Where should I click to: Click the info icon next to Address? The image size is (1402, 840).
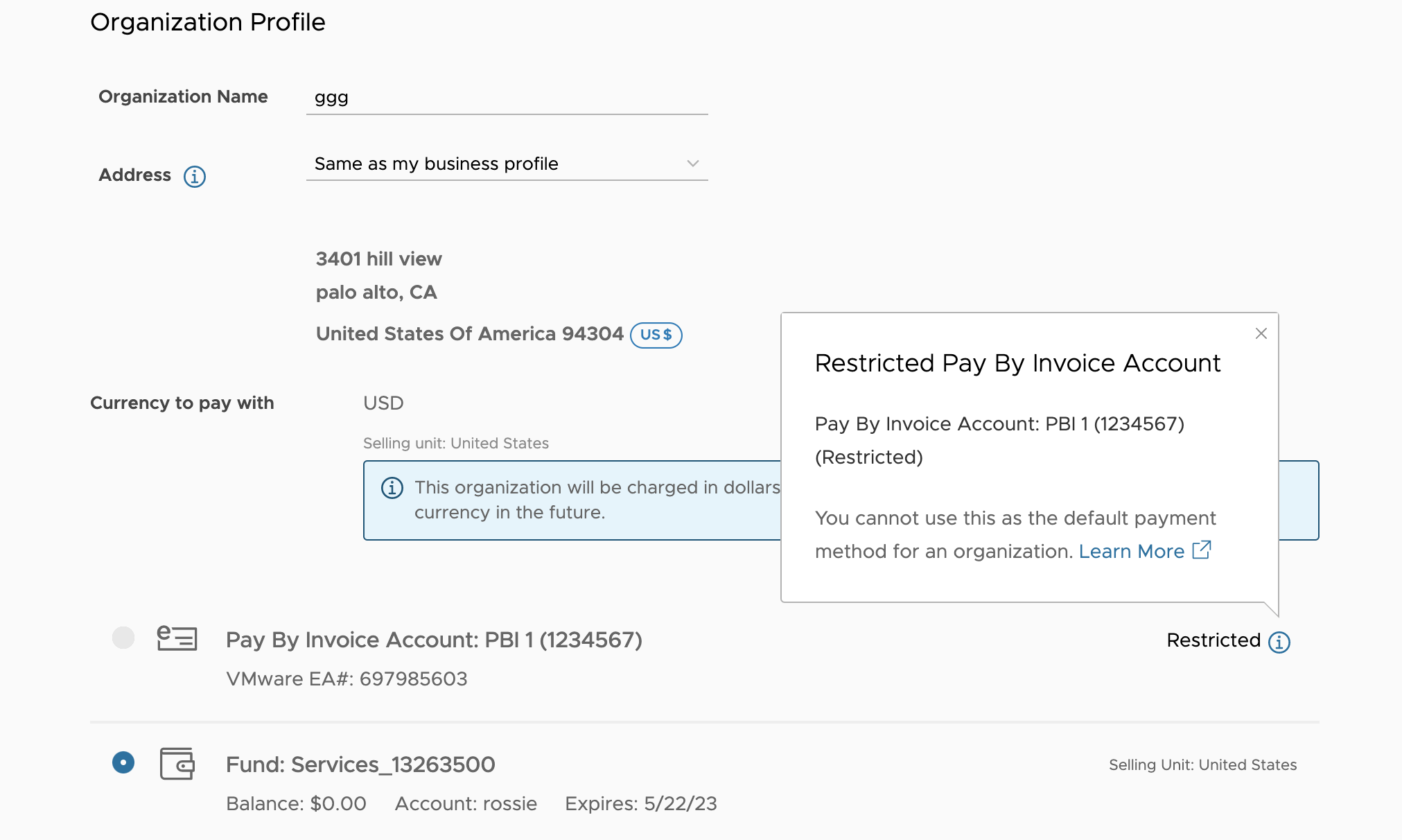pyautogui.click(x=195, y=175)
